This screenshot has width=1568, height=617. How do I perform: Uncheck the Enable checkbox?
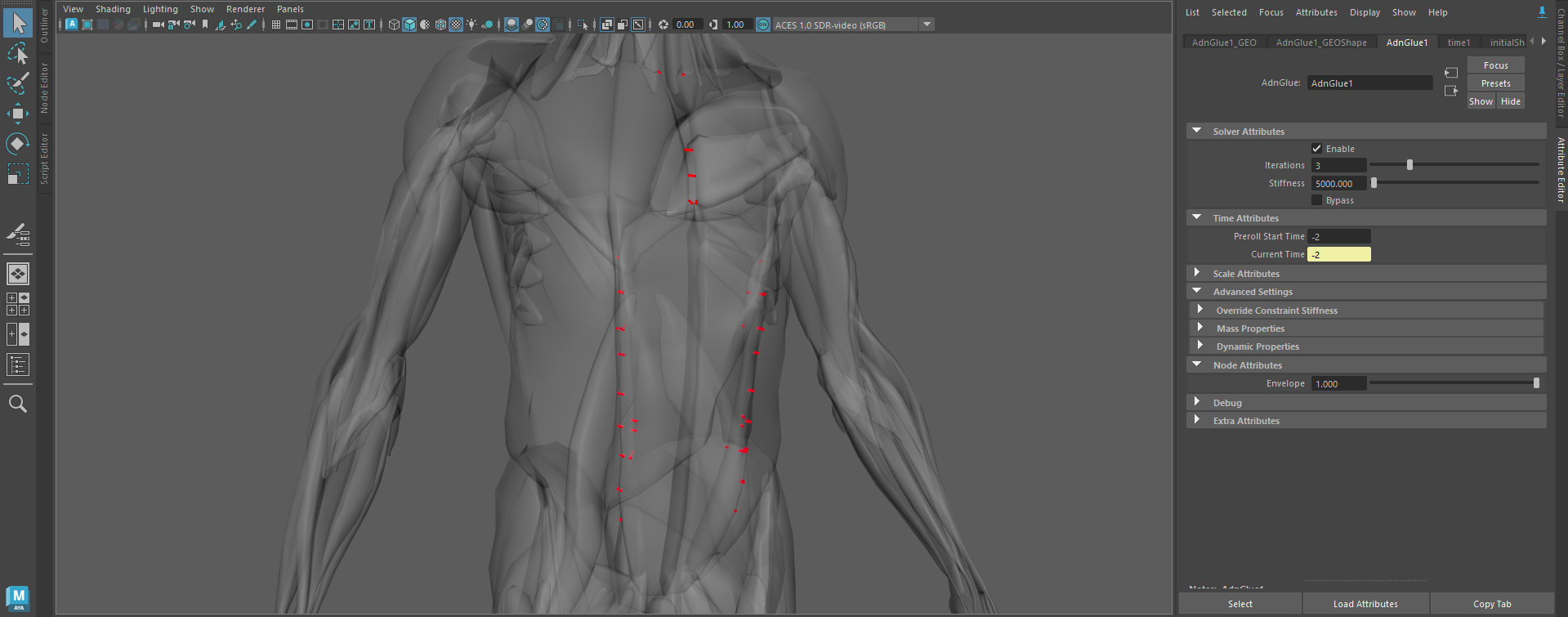(1316, 149)
